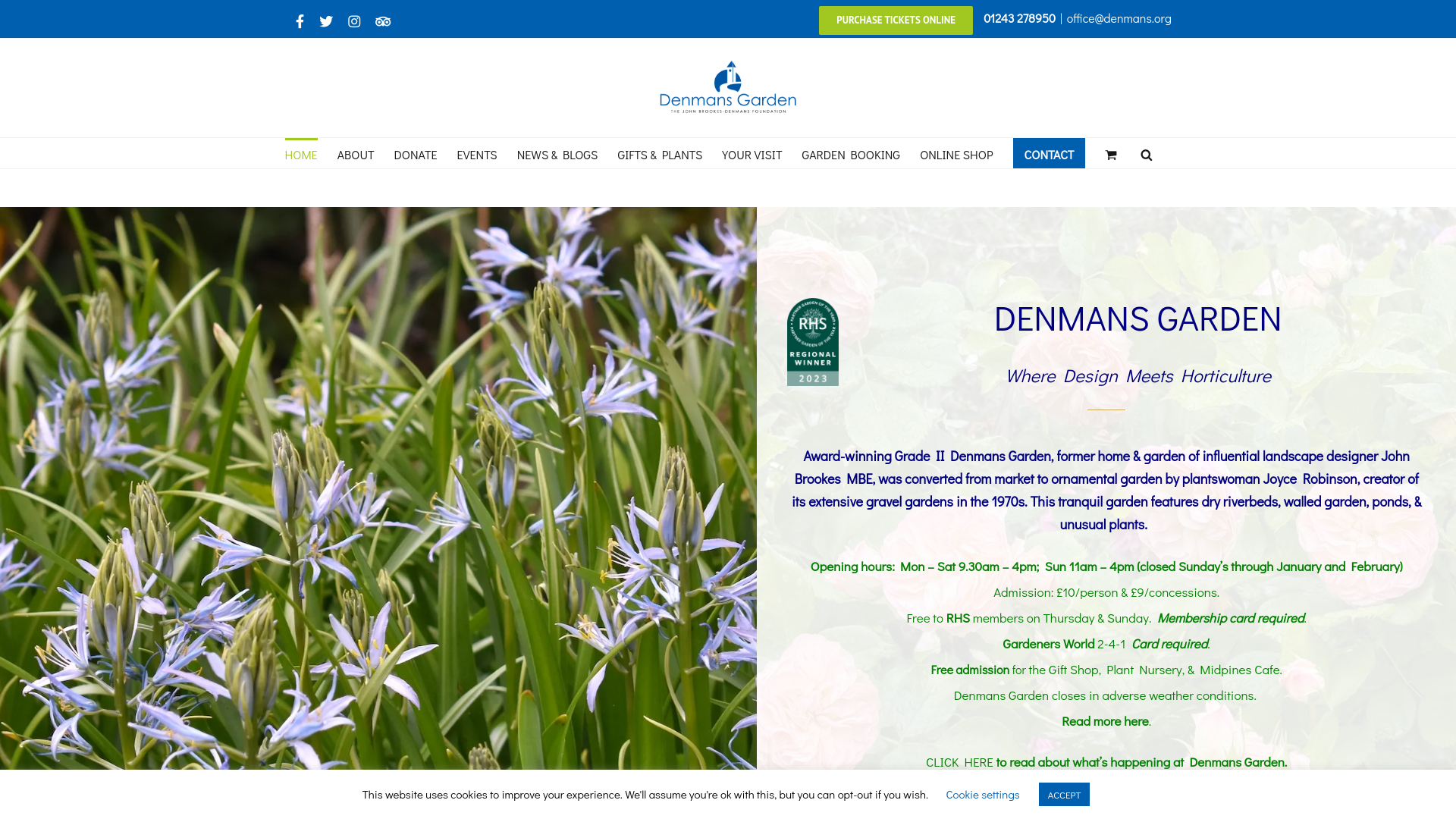Image resolution: width=1456 pixels, height=819 pixels.
Task: Open the About menu item
Action: [356, 154]
